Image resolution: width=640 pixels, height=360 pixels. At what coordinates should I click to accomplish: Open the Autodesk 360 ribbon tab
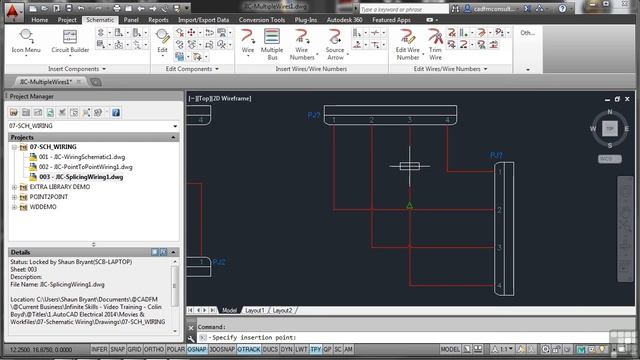click(344, 20)
